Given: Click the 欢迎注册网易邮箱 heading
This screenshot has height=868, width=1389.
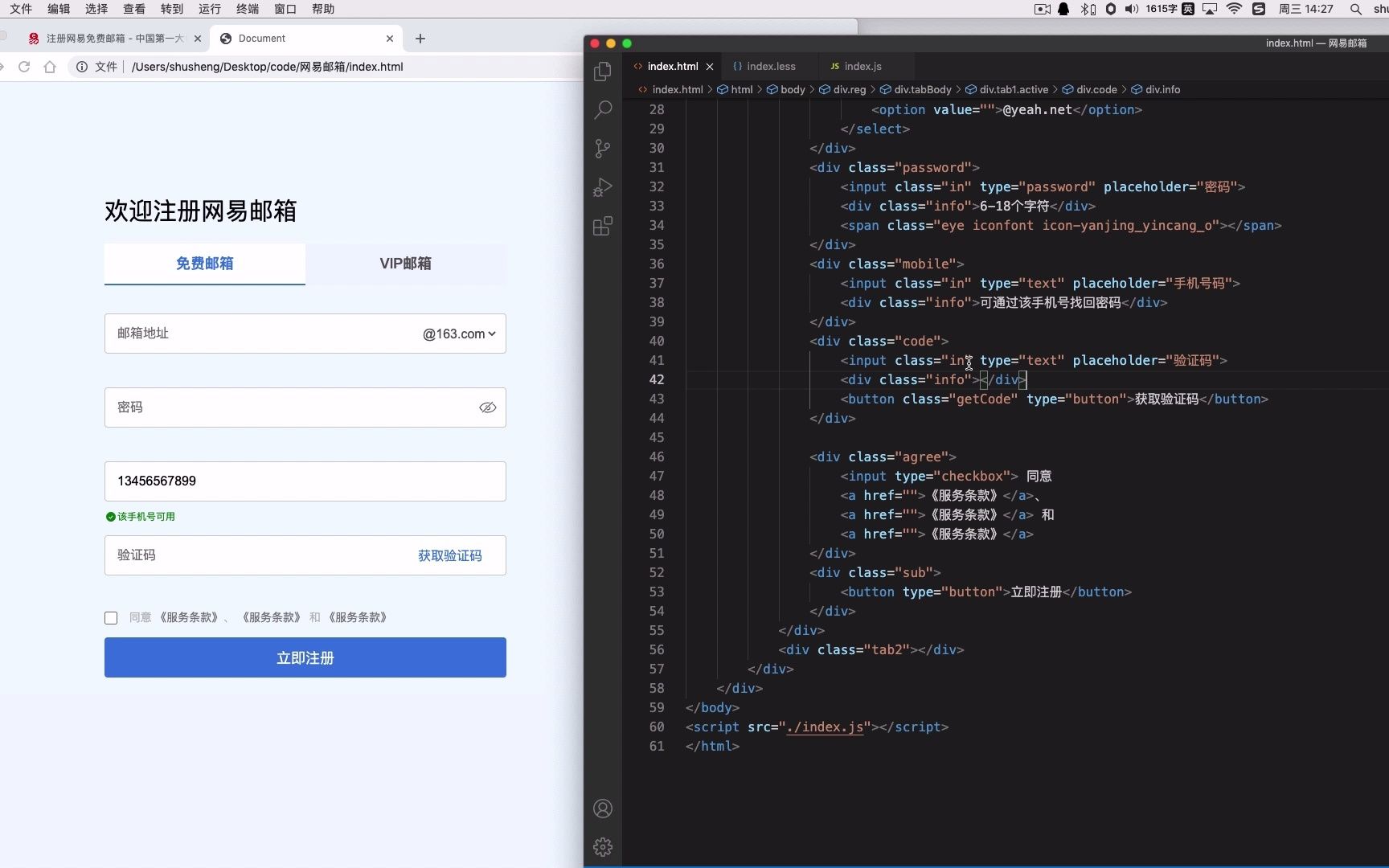Looking at the screenshot, I should click(200, 211).
